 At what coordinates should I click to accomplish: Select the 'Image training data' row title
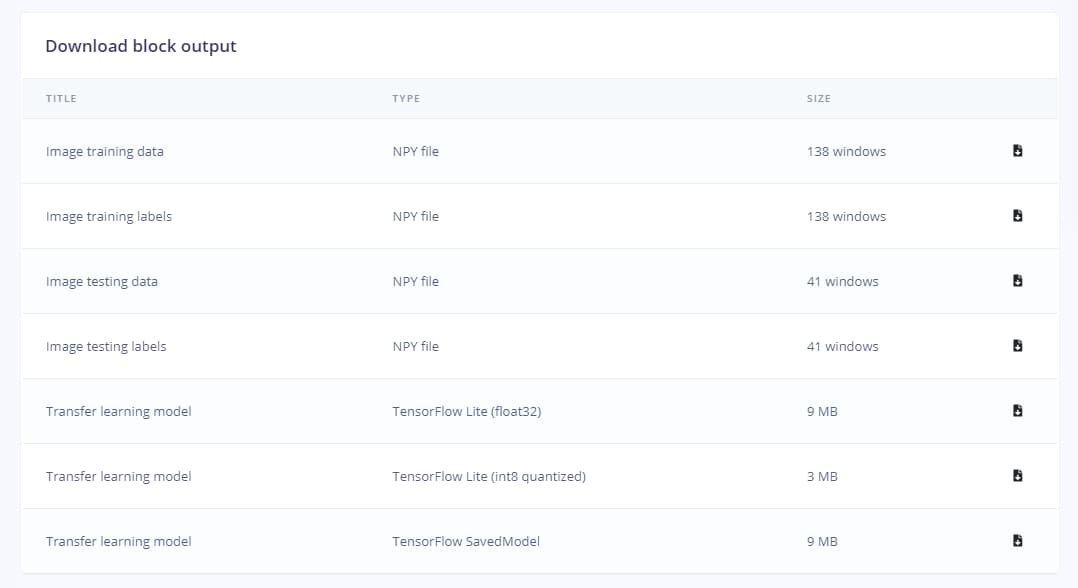[x=104, y=152]
